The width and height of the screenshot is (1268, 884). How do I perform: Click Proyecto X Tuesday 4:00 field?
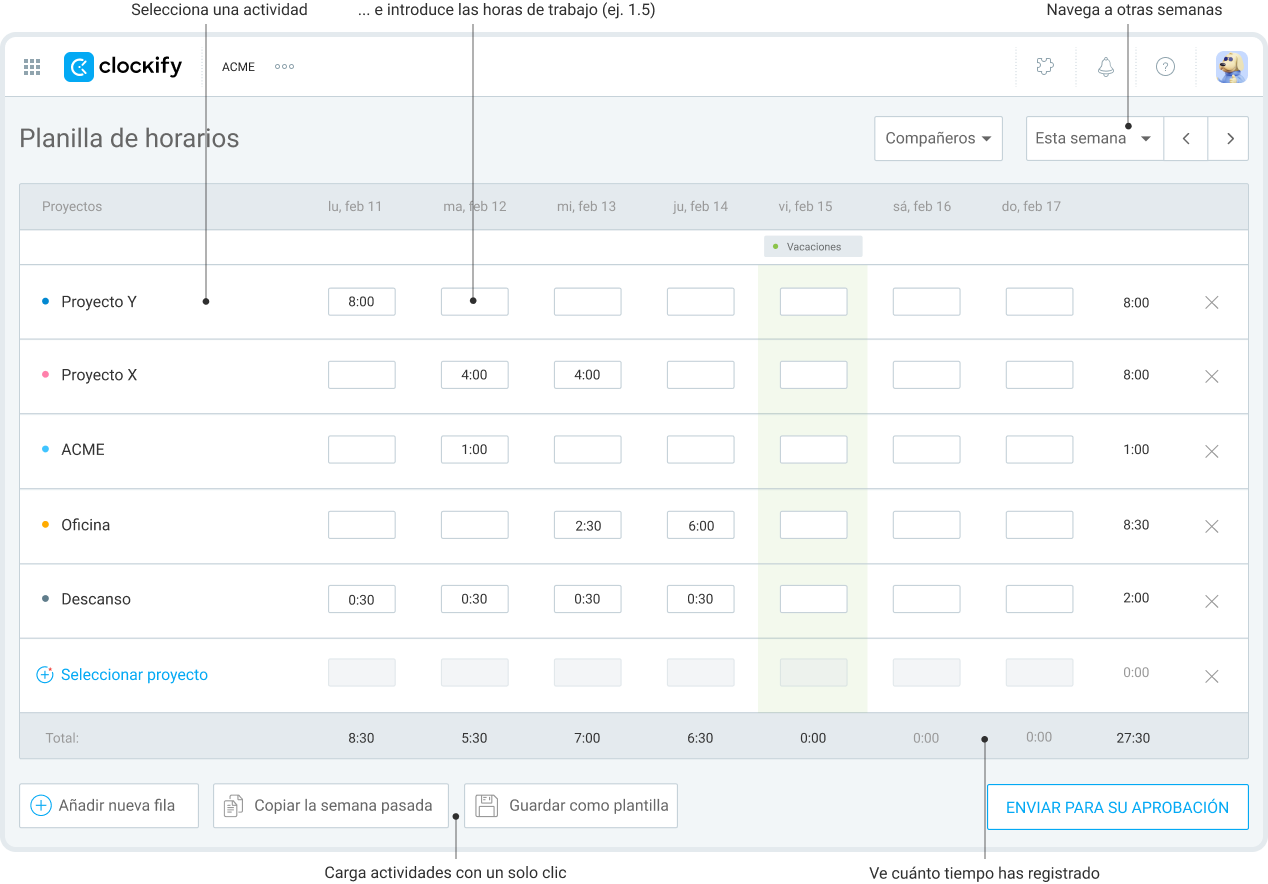tap(474, 375)
